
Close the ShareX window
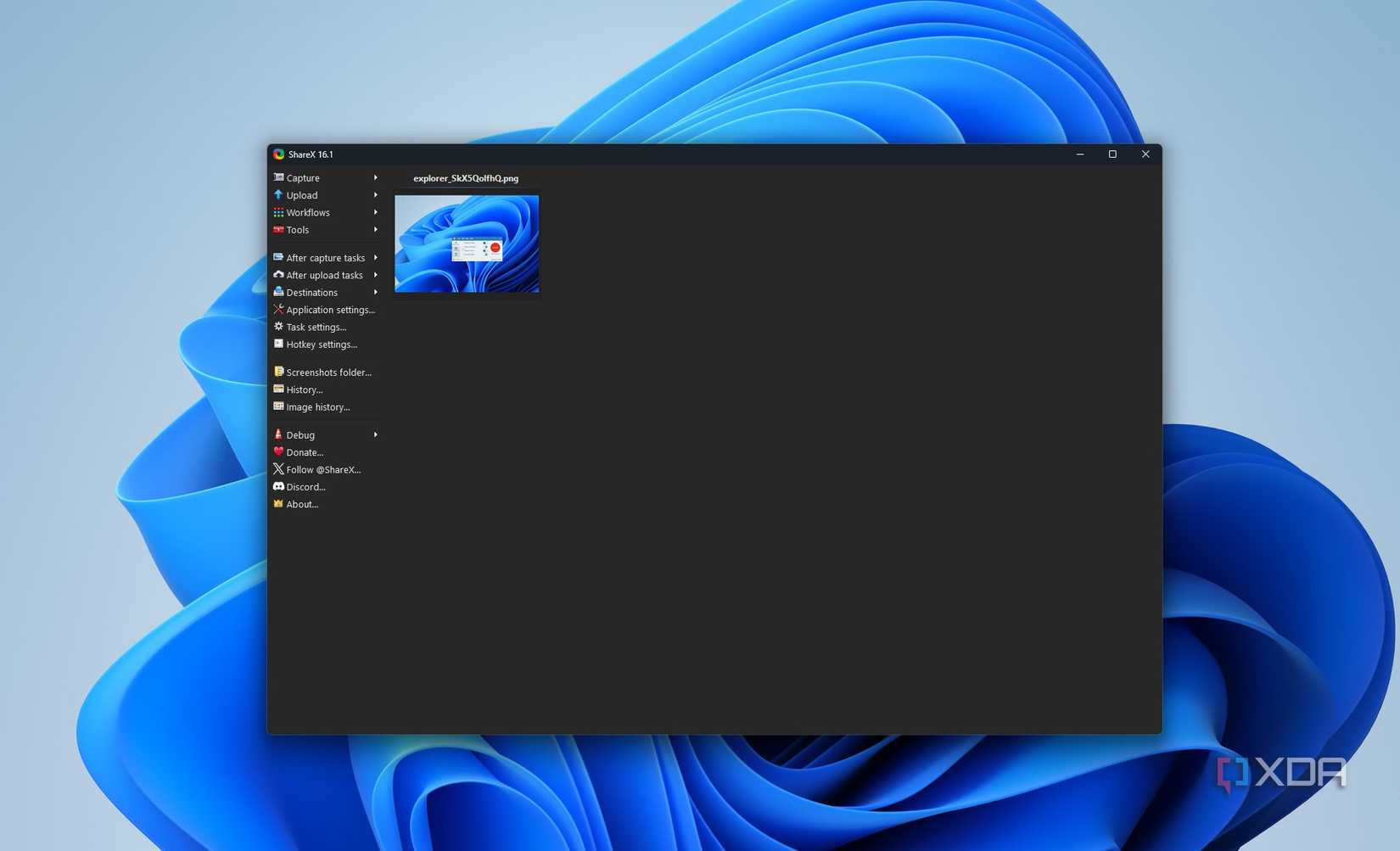pyautogui.click(x=1145, y=154)
